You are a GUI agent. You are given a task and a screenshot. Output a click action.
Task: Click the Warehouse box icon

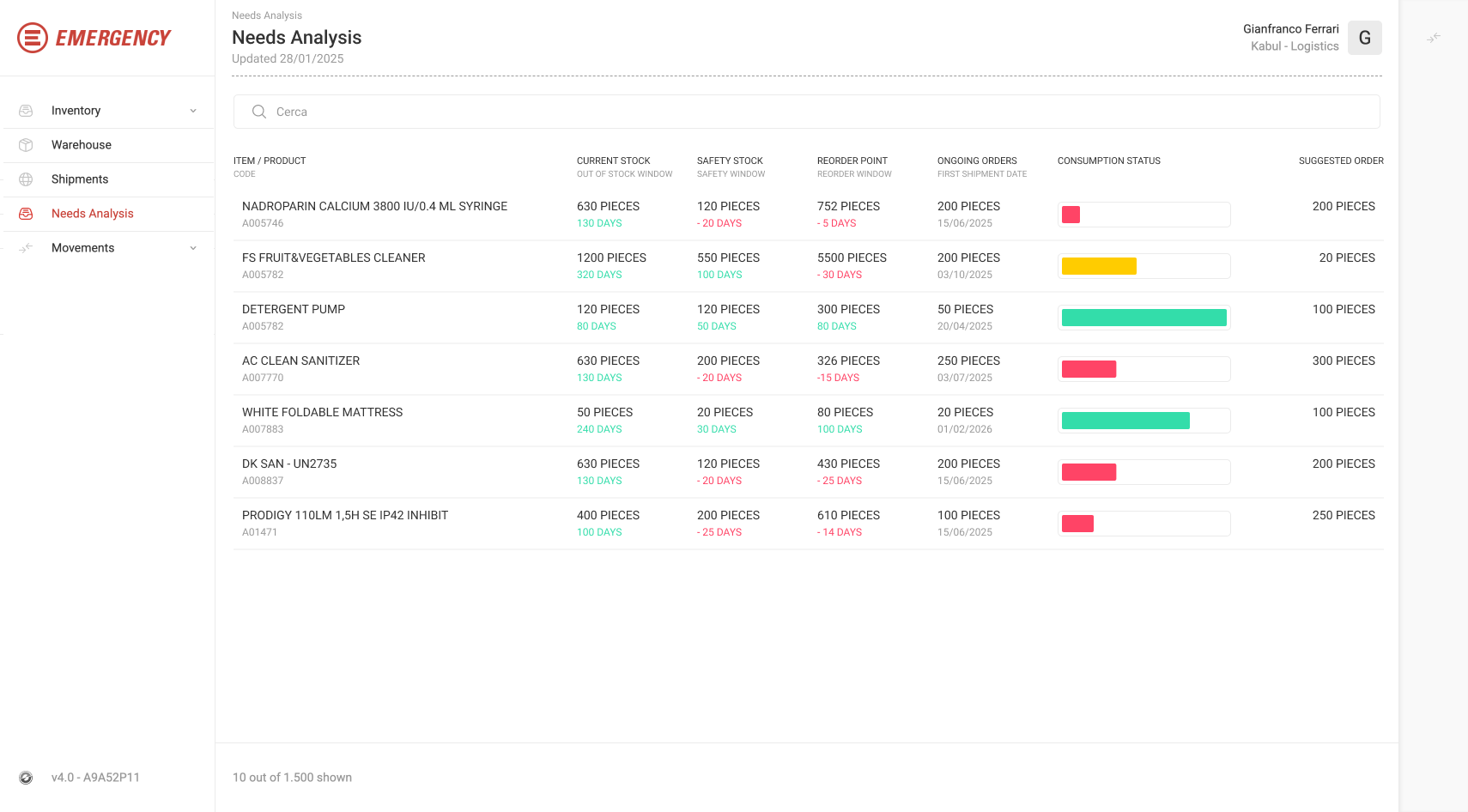(x=26, y=145)
